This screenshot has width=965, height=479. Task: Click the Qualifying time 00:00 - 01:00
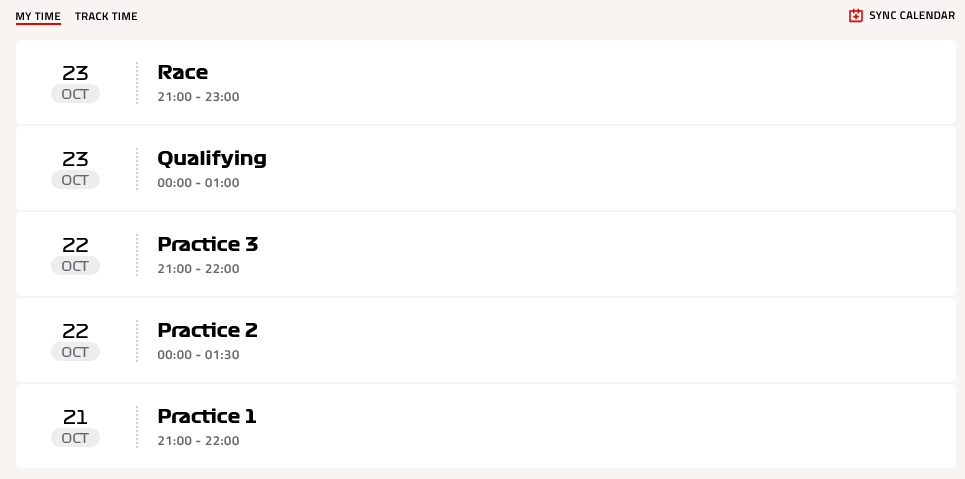[198, 183]
